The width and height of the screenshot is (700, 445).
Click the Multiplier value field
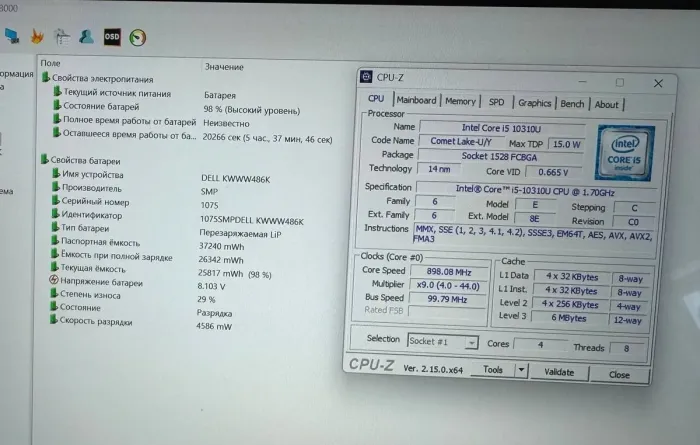(448, 286)
